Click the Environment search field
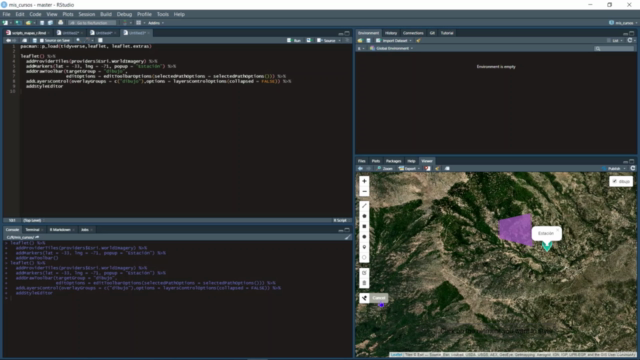 [614, 49]
